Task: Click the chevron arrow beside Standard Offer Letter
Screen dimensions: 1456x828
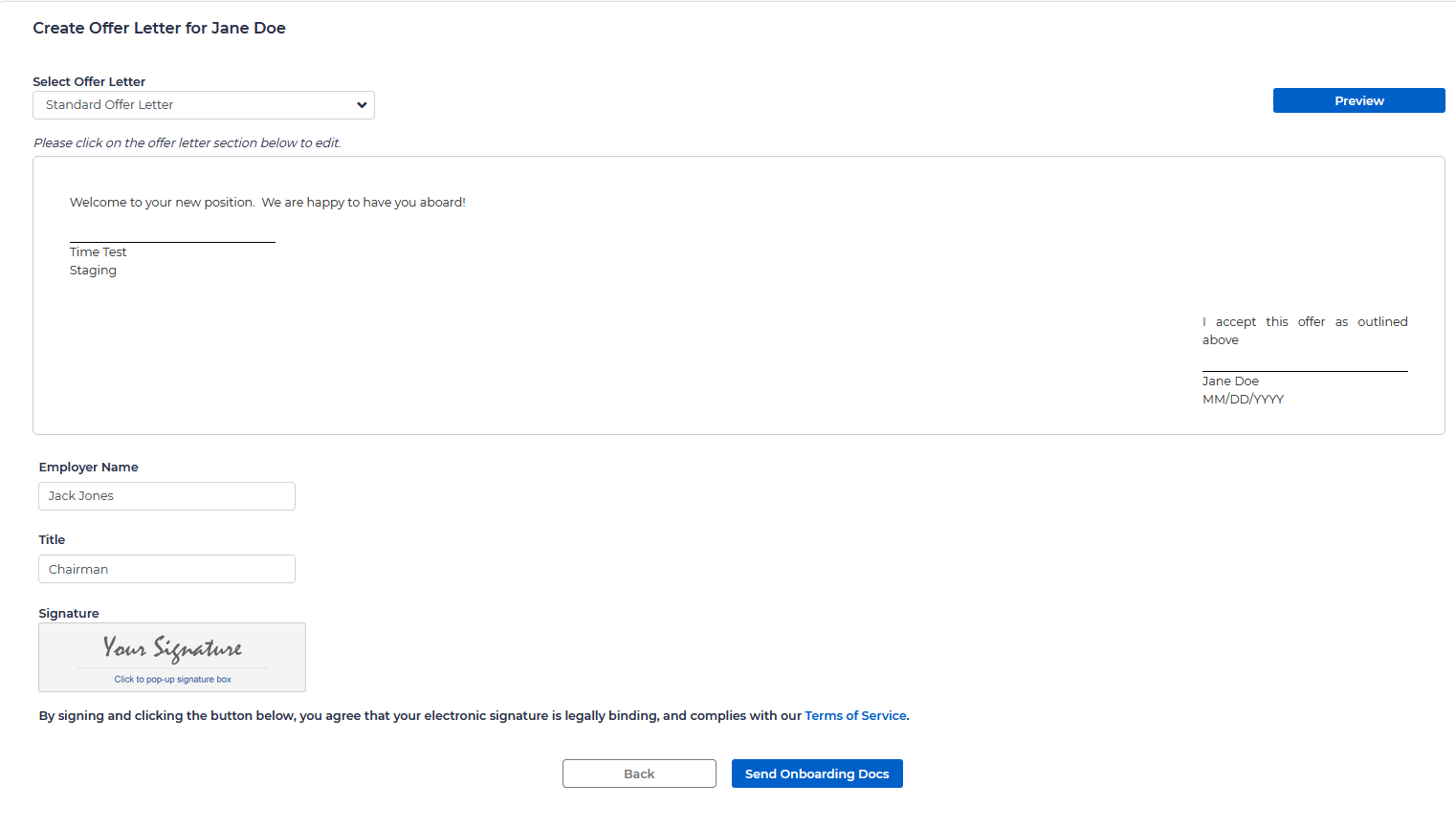Action: pyautogui.click(x=362, y=105)
